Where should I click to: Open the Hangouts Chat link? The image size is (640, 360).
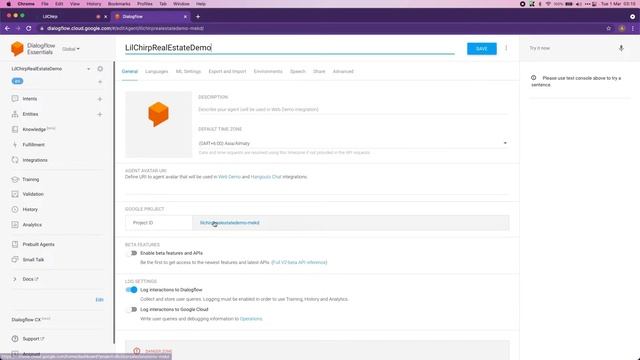pyautogui.click(x=266, y=177)
